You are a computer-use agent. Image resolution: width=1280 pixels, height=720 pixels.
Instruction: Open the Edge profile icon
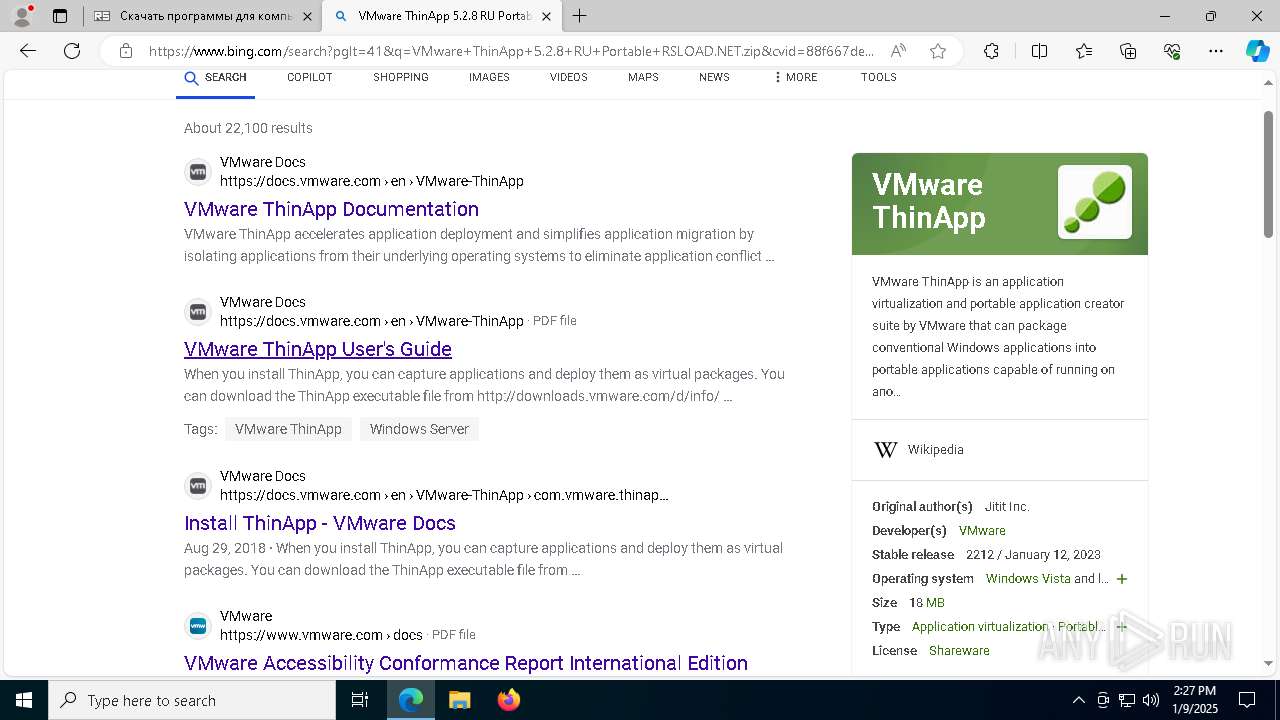[x=21, y=16]
